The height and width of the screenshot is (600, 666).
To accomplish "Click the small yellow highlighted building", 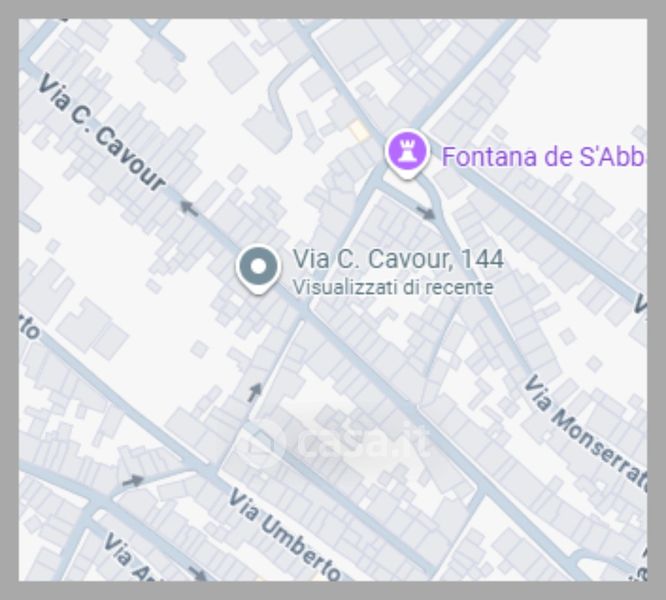I will tap(359, 130).
